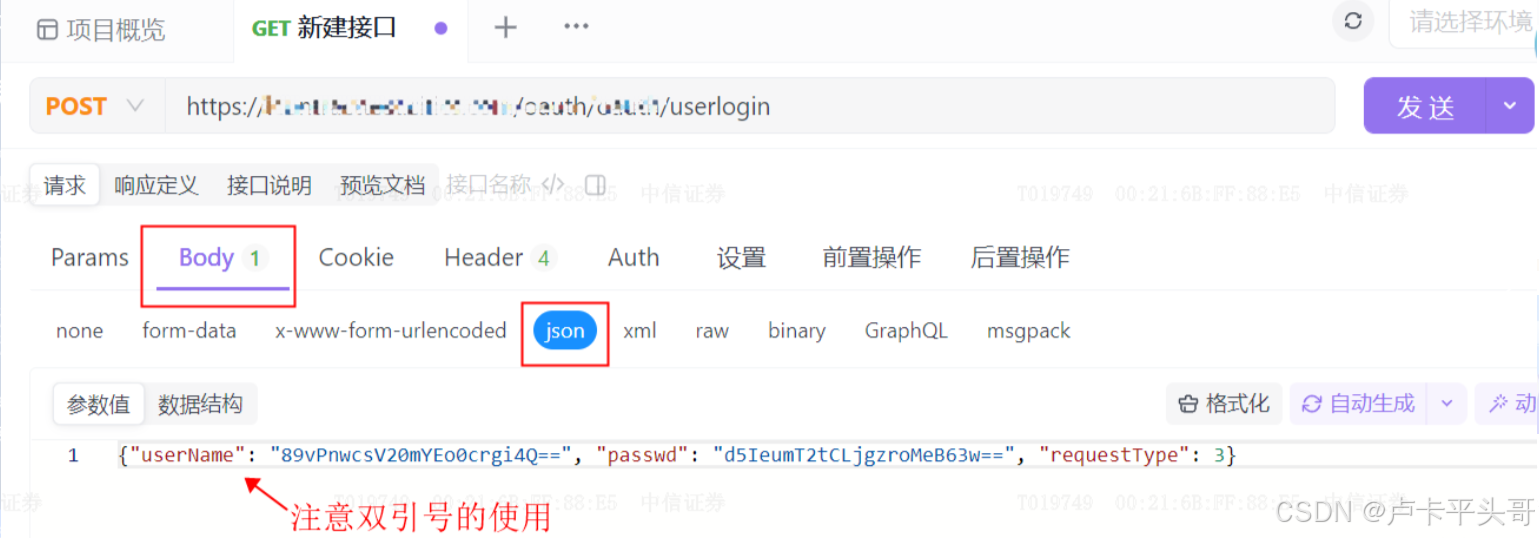Switch to the GET 新建接口 tab
Image resolution: width=1539 pixels, height=538 pixels.
[349, 28]
